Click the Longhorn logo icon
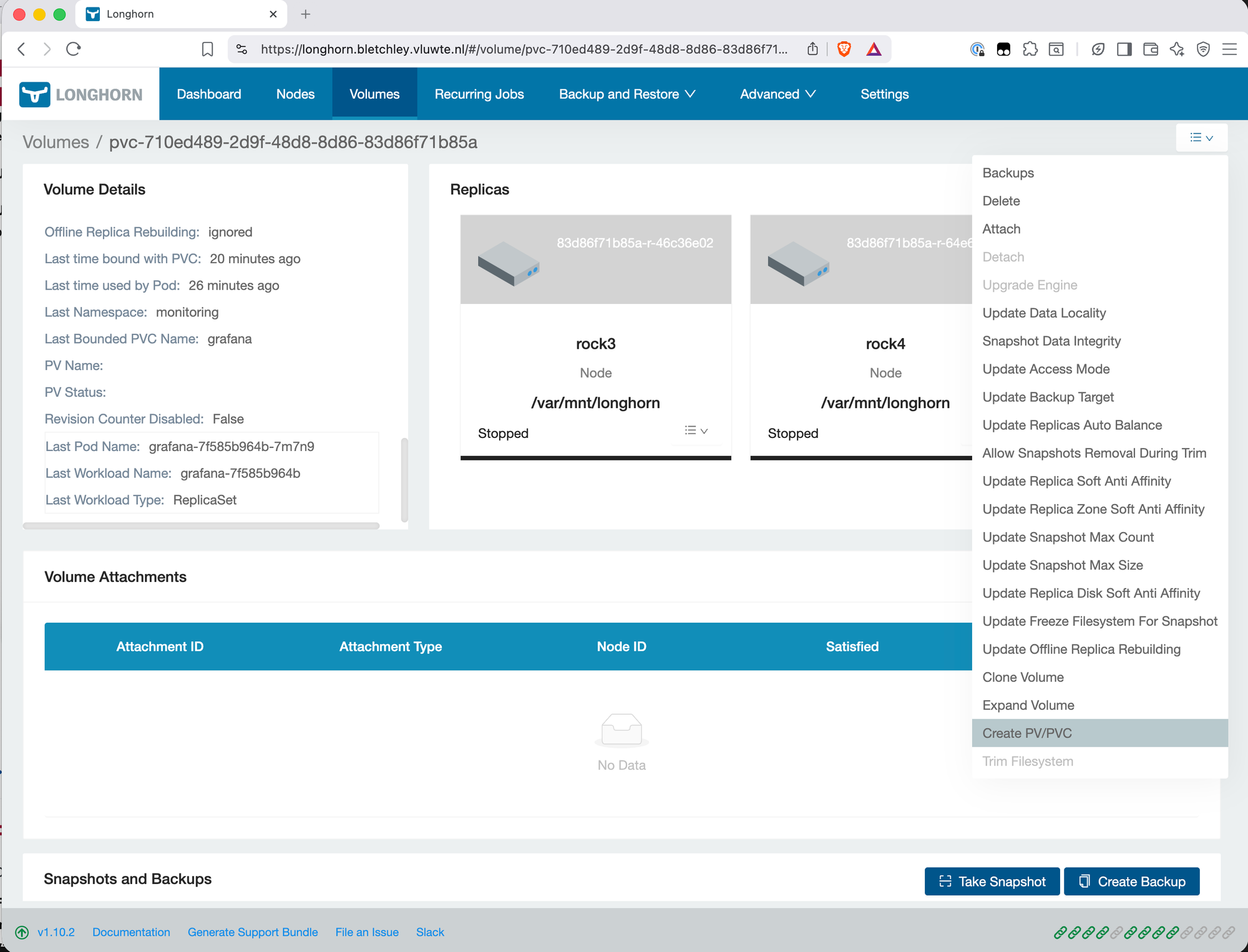 tap(34, 94)
